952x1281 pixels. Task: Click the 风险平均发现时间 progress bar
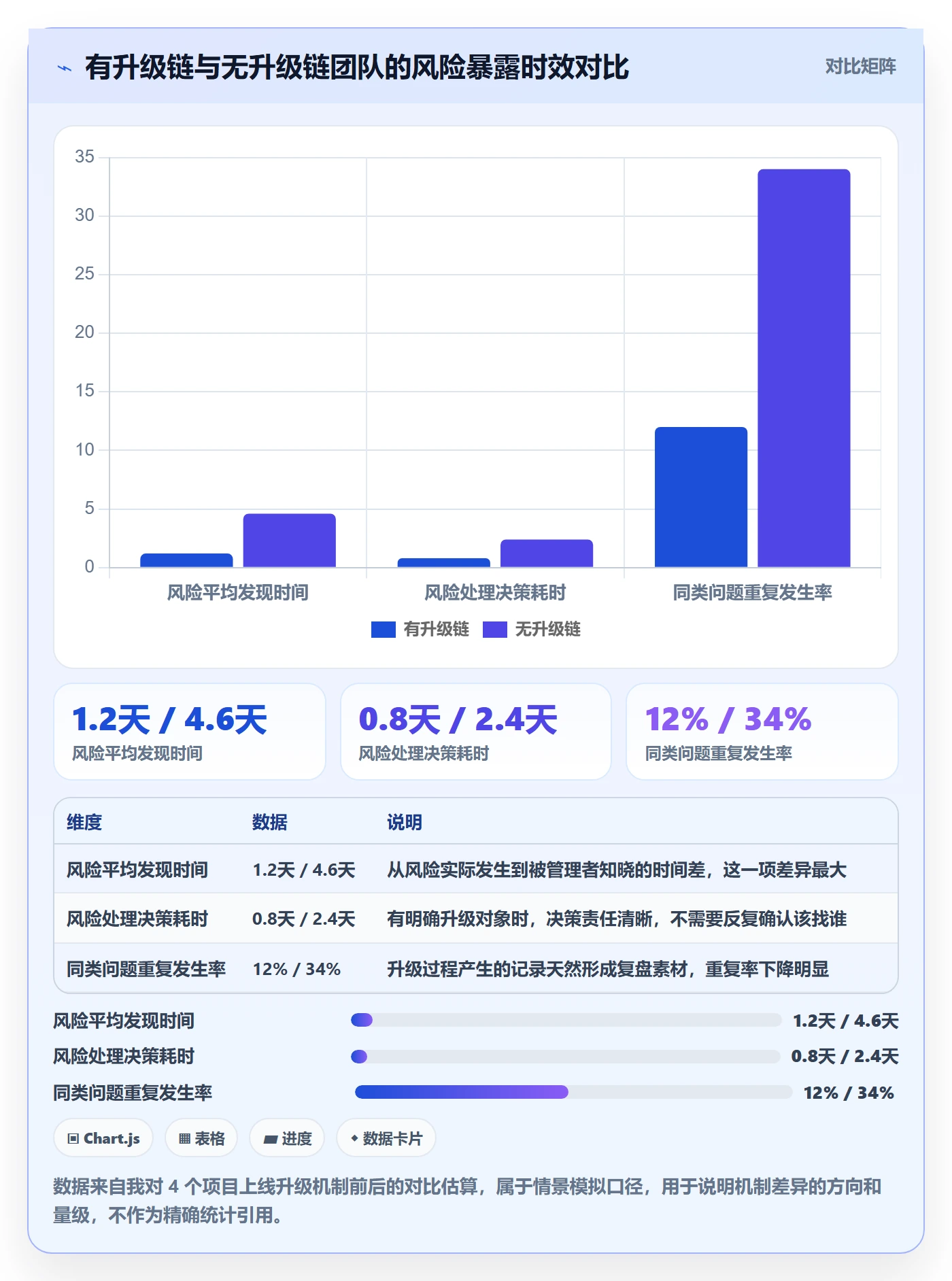[566, 1020]
